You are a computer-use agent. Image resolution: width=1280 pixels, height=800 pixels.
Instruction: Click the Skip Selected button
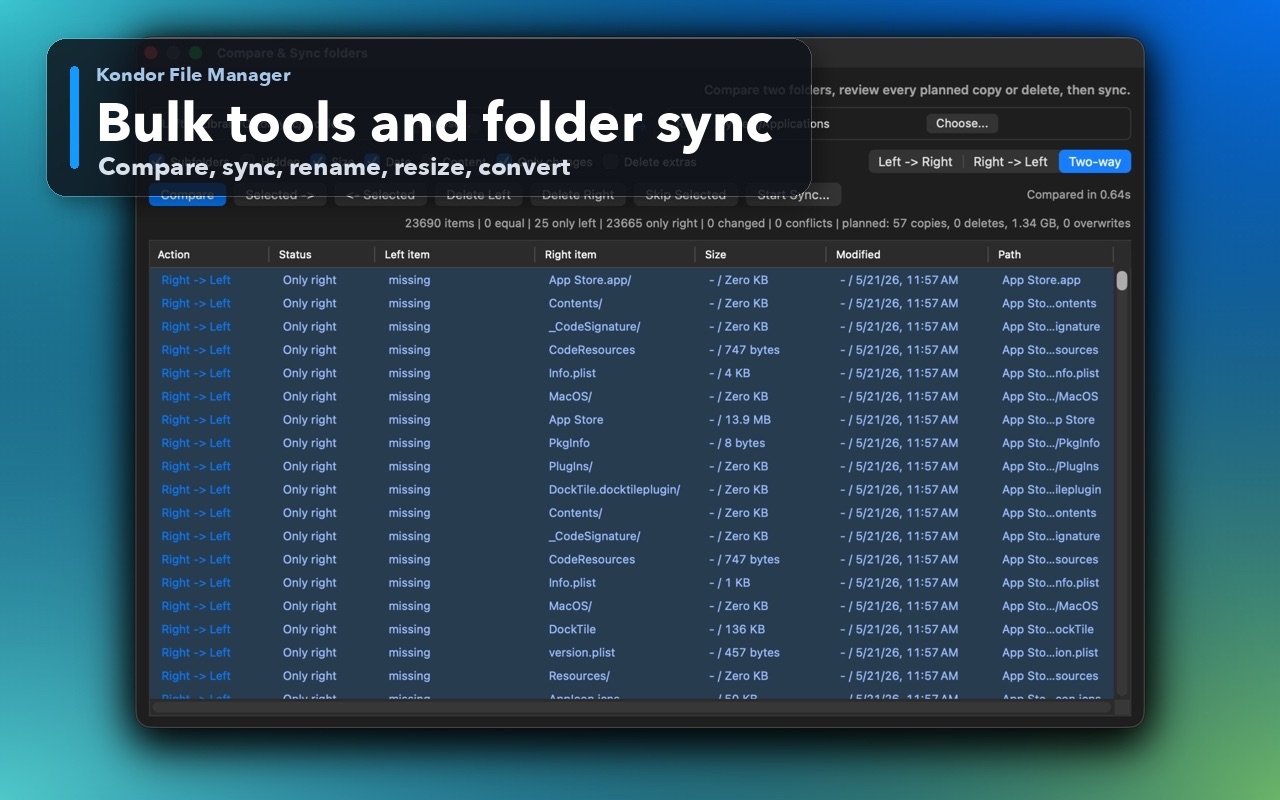685,195
